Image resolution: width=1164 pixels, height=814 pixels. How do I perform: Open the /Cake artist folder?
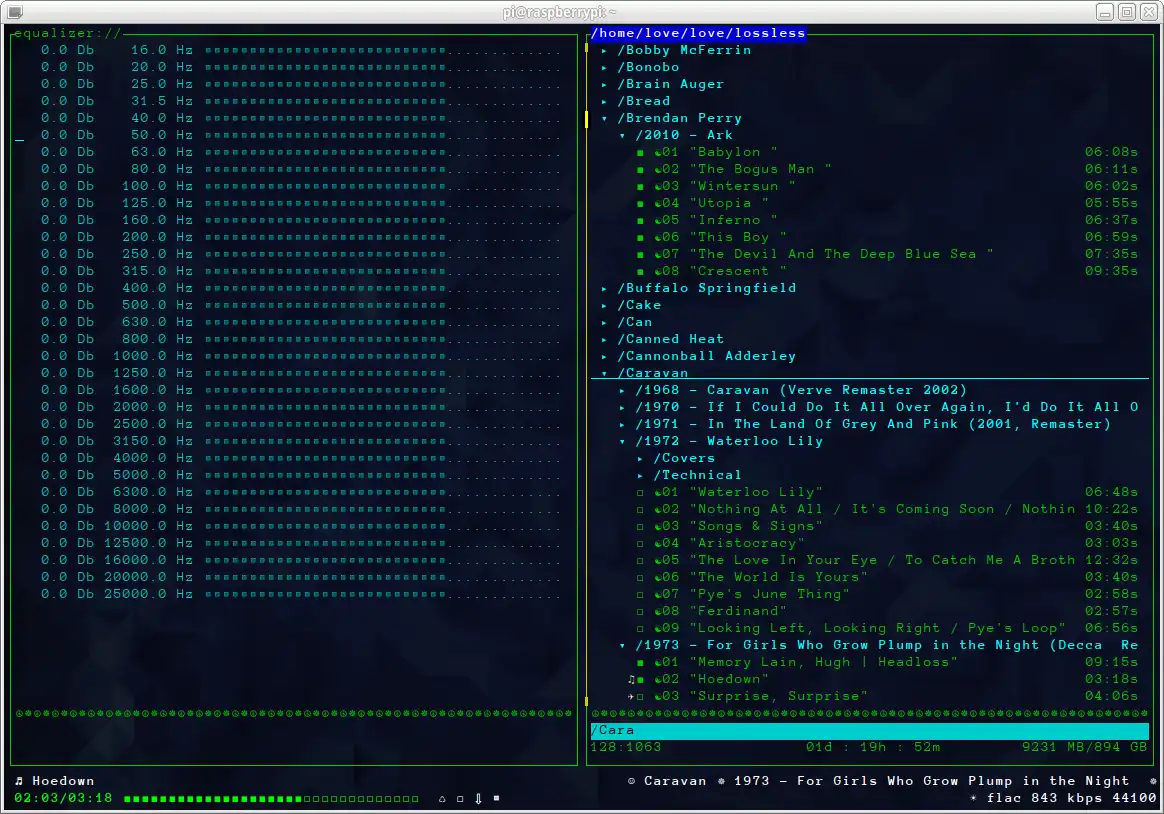point(639,305)
